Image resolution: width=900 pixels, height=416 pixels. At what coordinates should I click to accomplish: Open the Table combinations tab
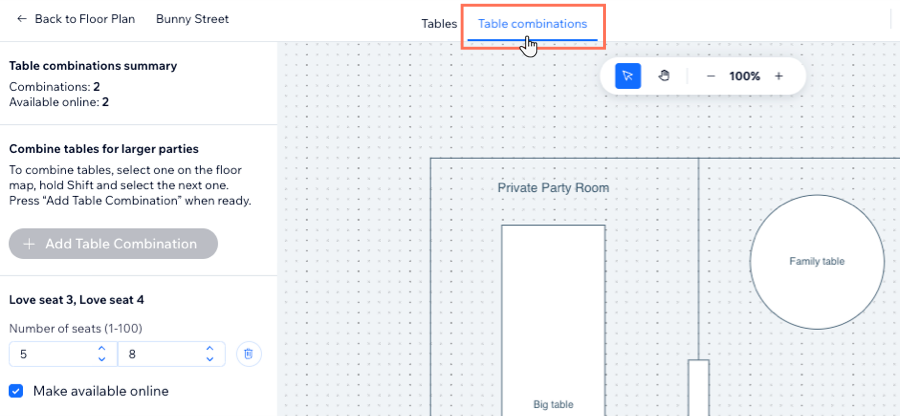[533, 24]
